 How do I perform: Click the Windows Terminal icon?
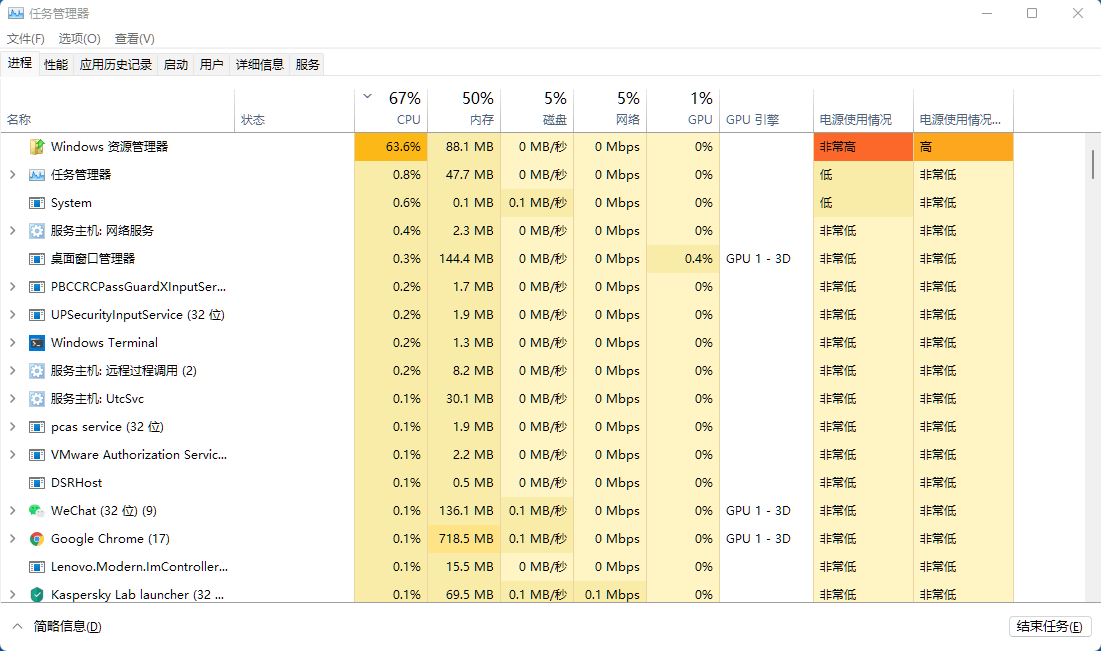pyautogui.click(x=37, y=343)
